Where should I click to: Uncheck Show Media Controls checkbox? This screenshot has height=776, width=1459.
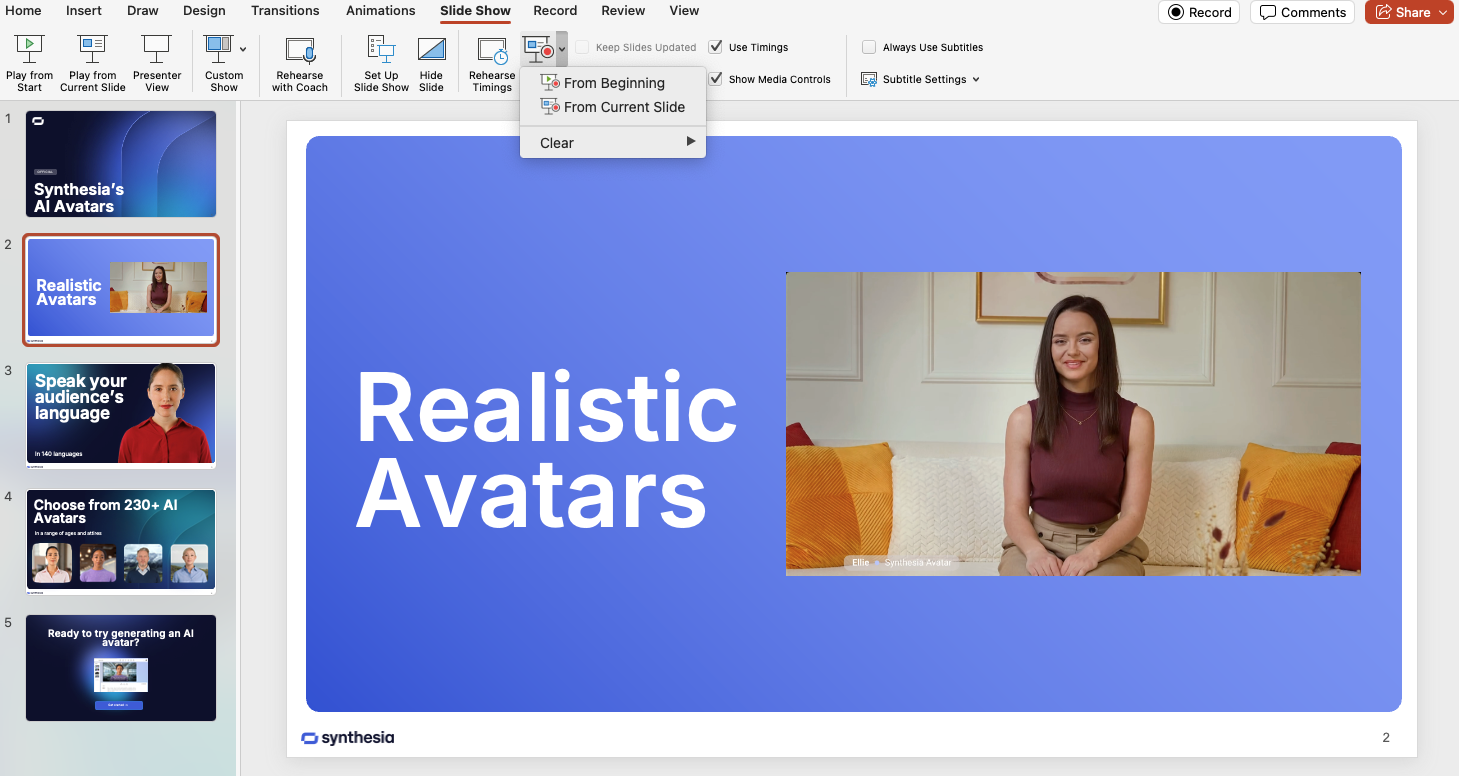tap(715, 79)
